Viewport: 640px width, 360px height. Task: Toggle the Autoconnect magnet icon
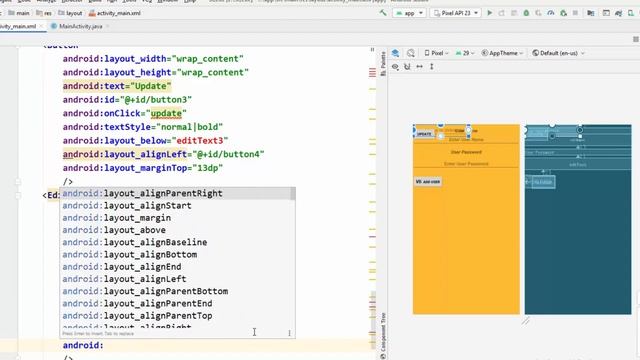click(x=407, y=67)
